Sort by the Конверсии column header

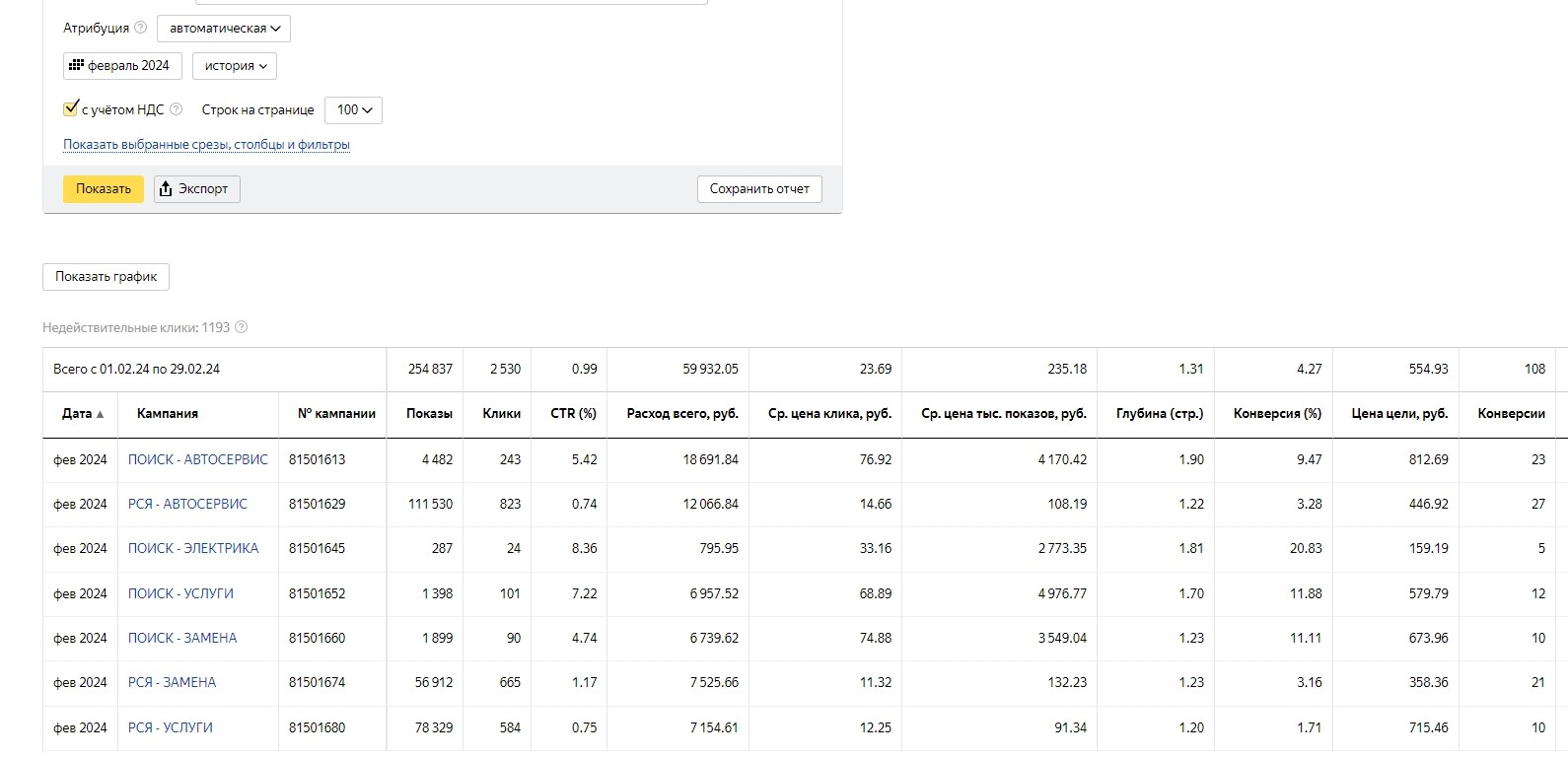click(1511, 414)
